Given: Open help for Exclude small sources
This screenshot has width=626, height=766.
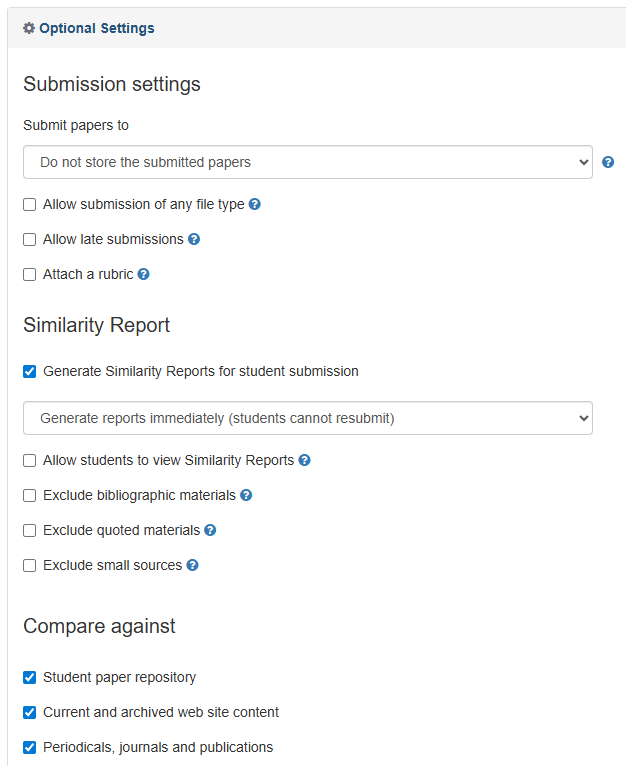Looking at the screenshot, I should [x=192, y=565].
